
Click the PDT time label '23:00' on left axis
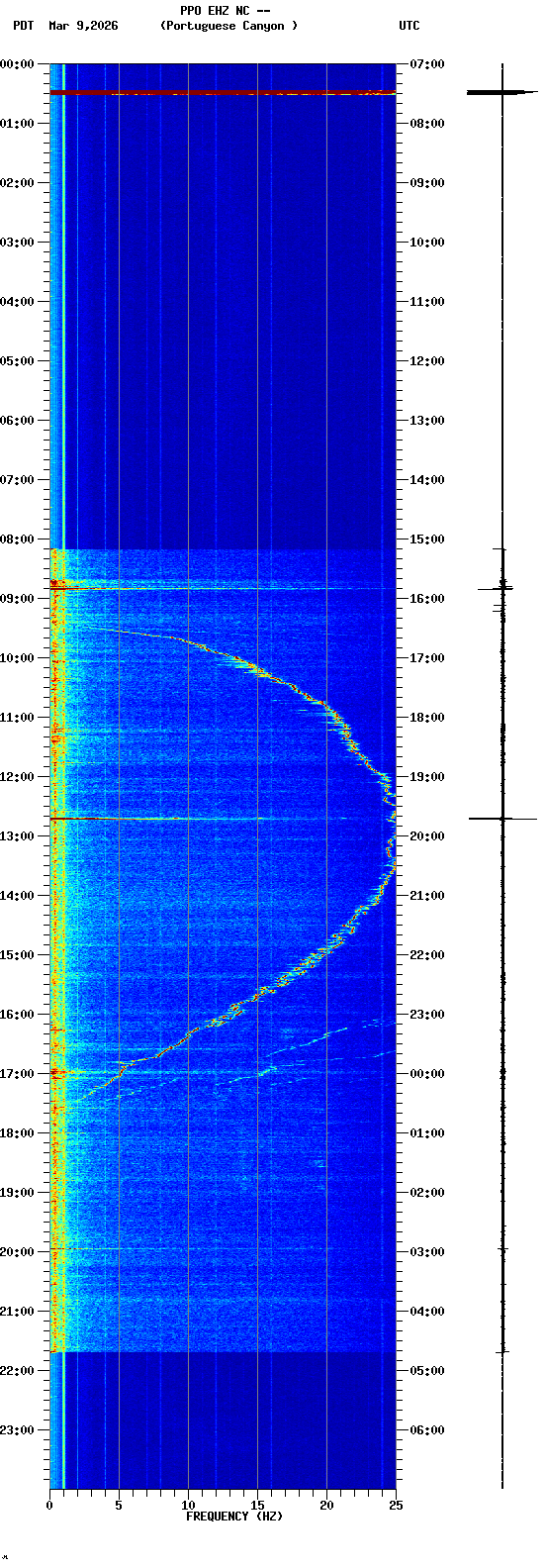coord(17,1430)
